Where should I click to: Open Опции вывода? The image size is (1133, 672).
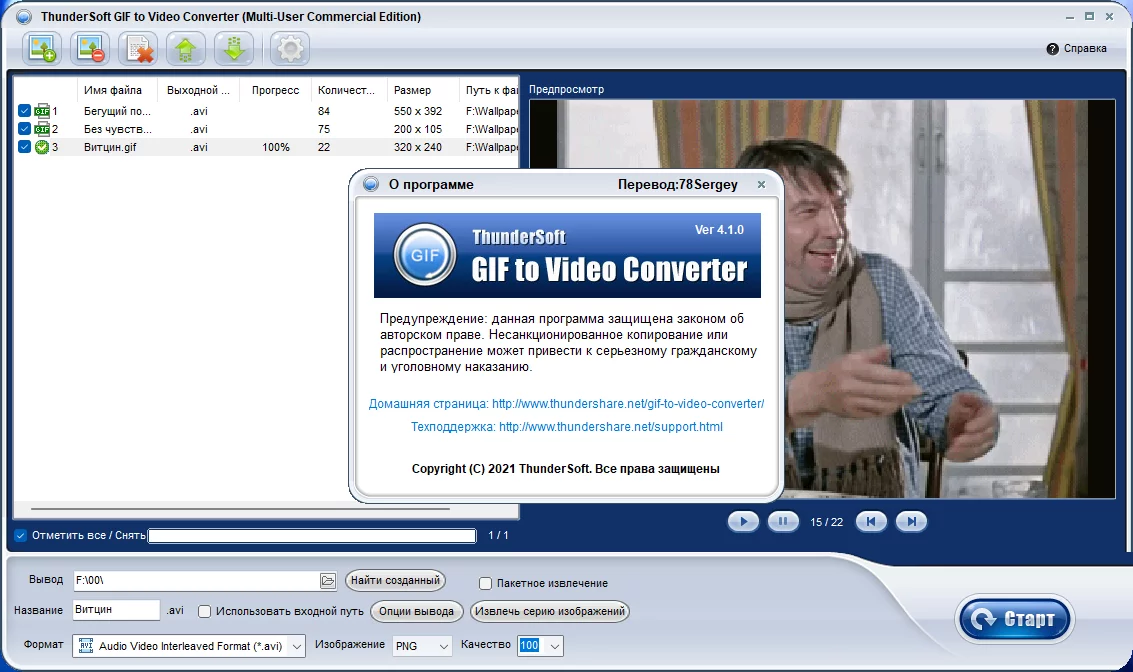(x=416, y=611)
